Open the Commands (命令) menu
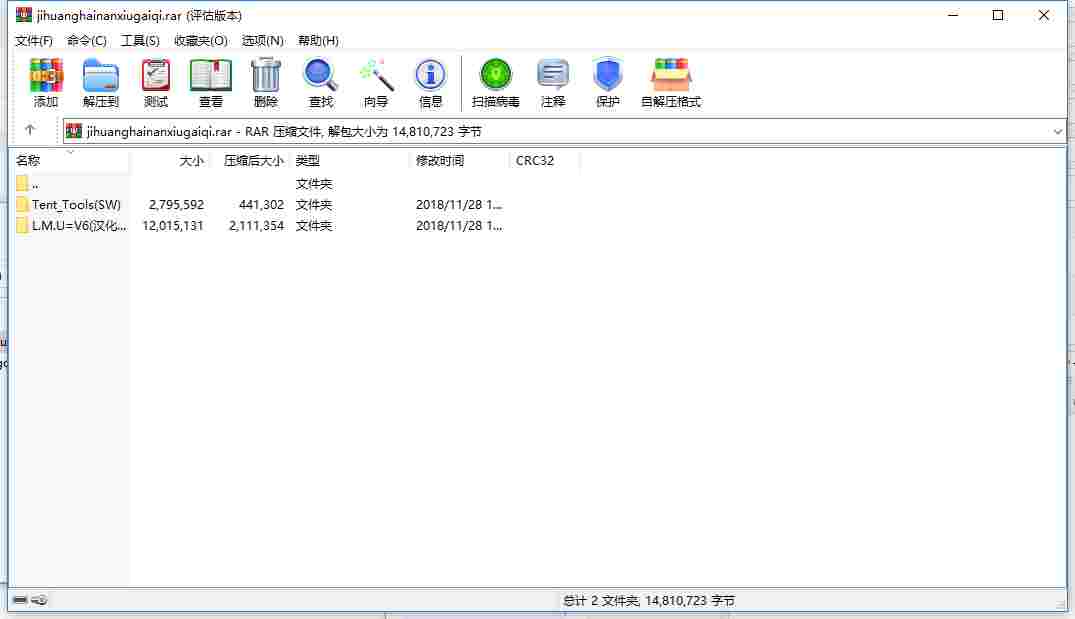 (86, 40)
